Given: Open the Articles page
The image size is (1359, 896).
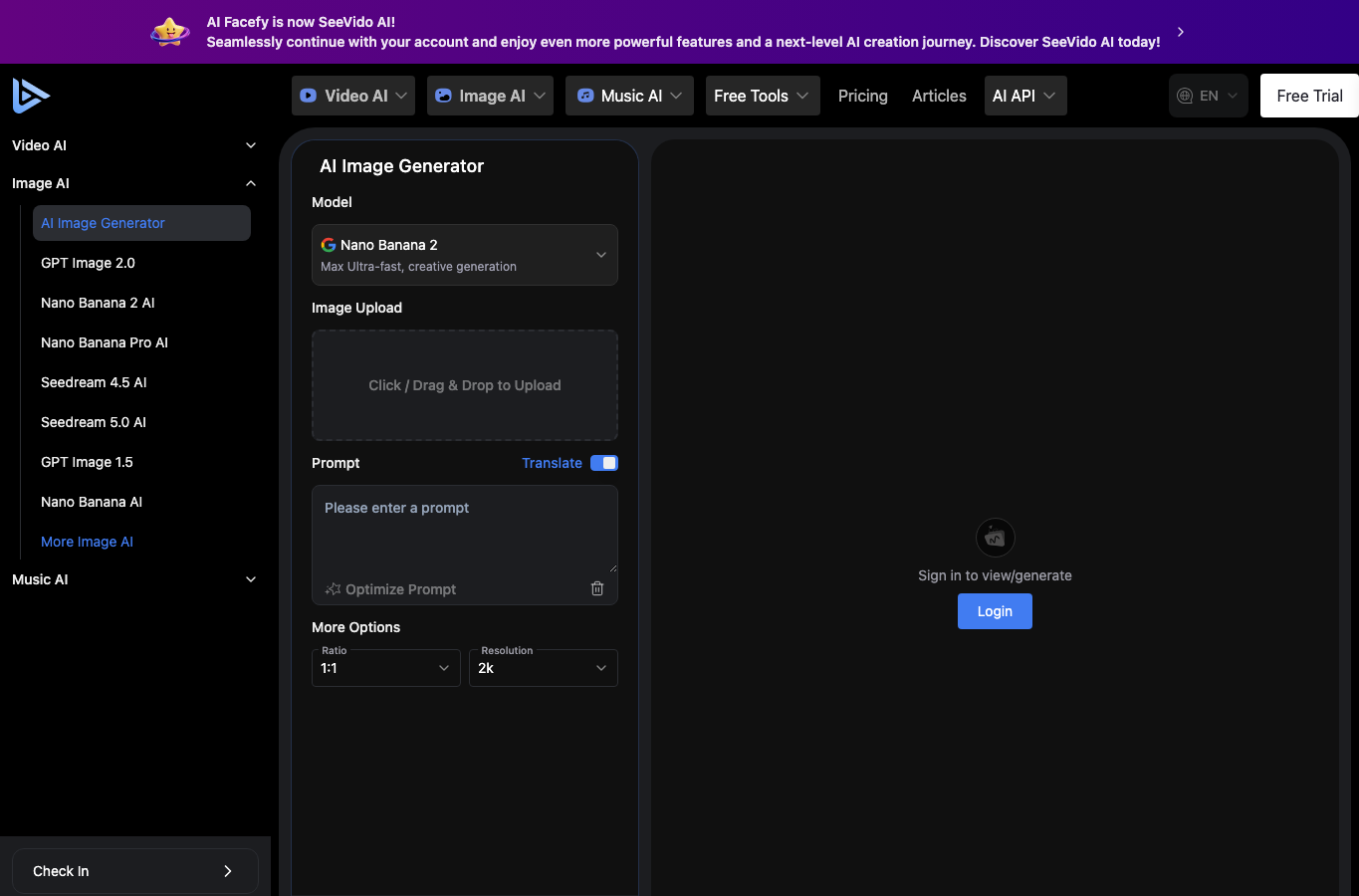Looking at the screenshot, I should tap(939, 96).
